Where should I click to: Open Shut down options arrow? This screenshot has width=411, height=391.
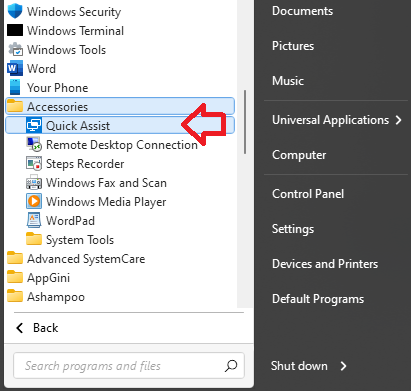click(343, 366)
